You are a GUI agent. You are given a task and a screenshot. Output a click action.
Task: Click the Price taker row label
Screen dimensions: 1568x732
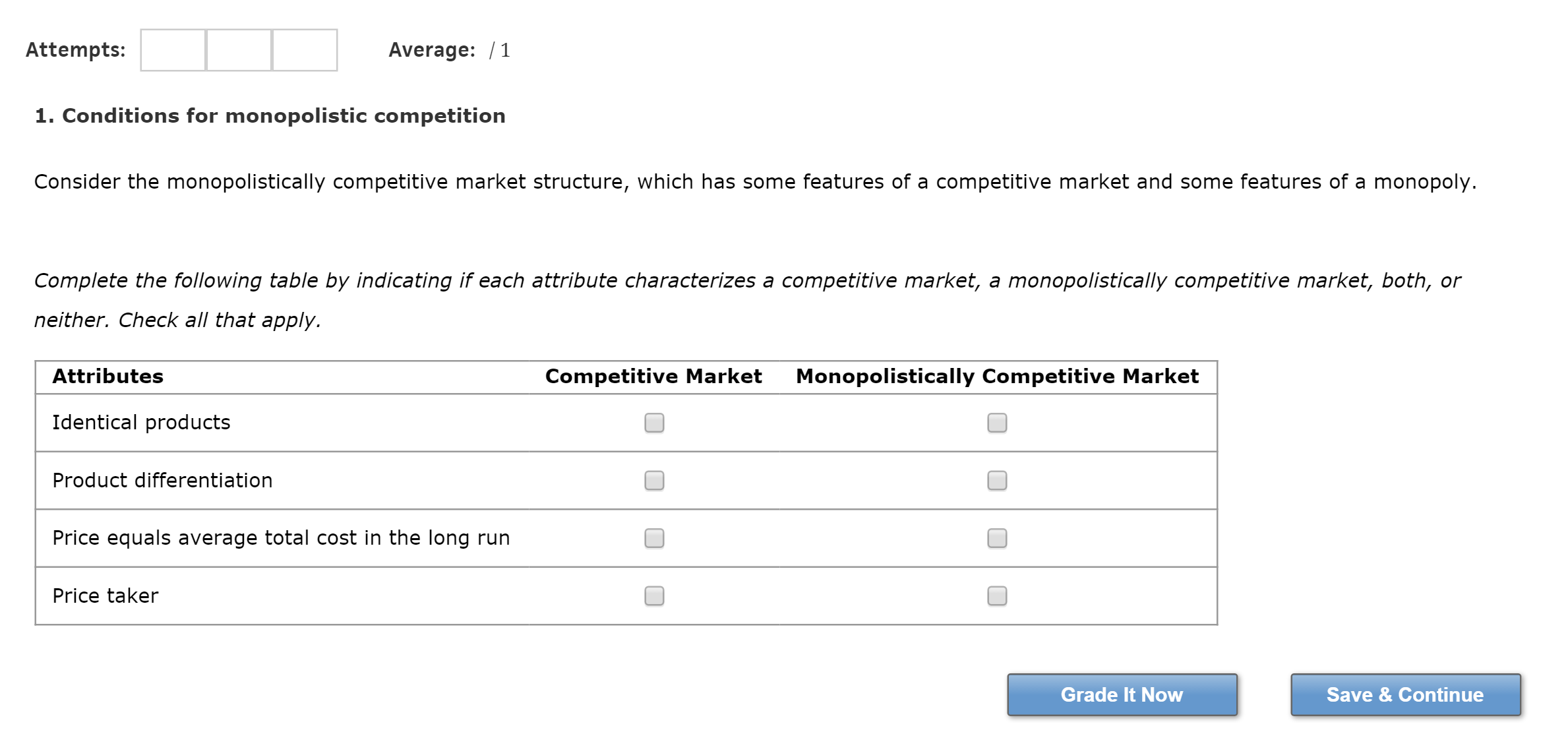pos(106,596)
